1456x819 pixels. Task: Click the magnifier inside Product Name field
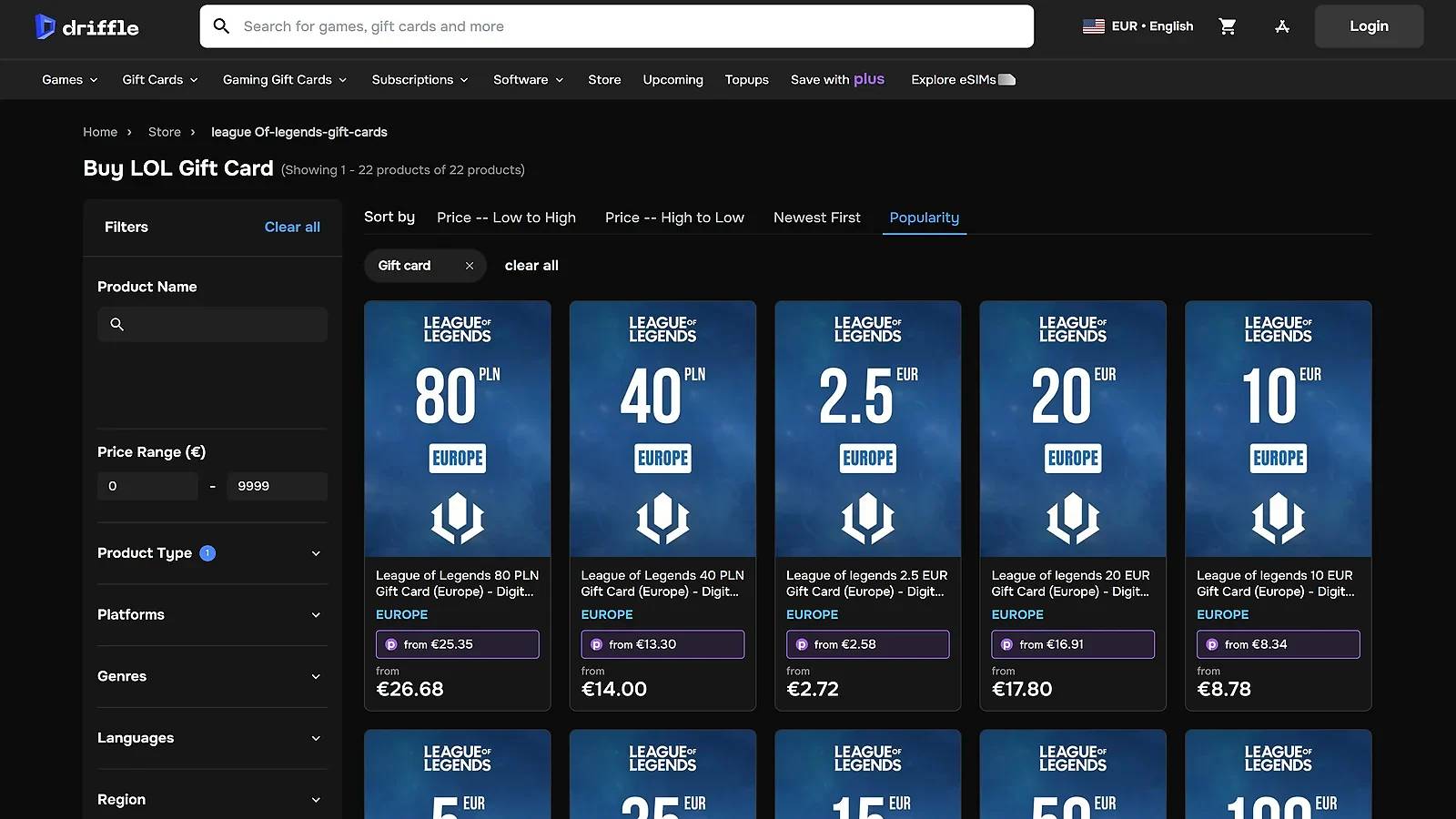coord(117,324)
